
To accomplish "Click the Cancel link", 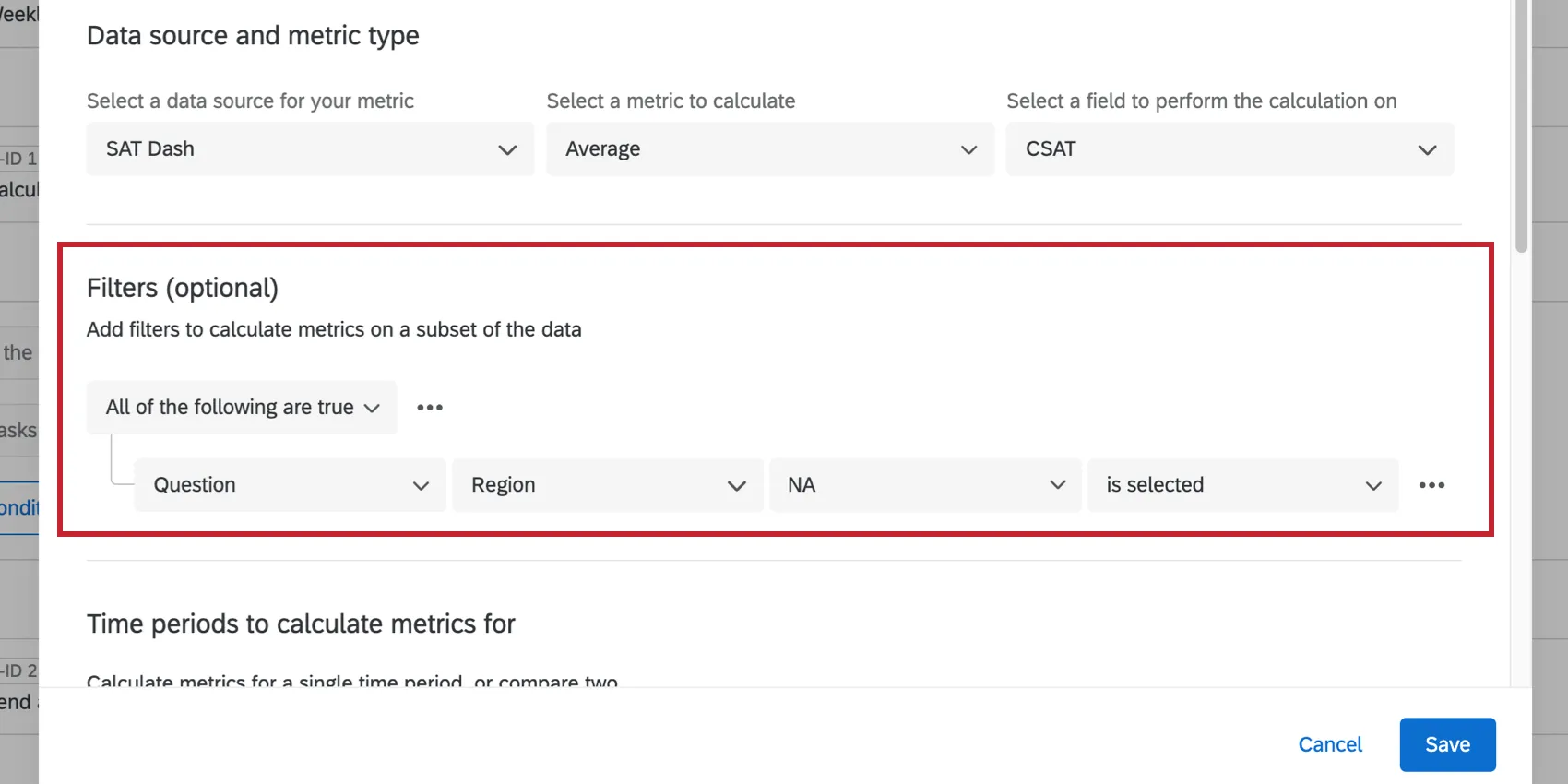I will [x=1329, y=744].
